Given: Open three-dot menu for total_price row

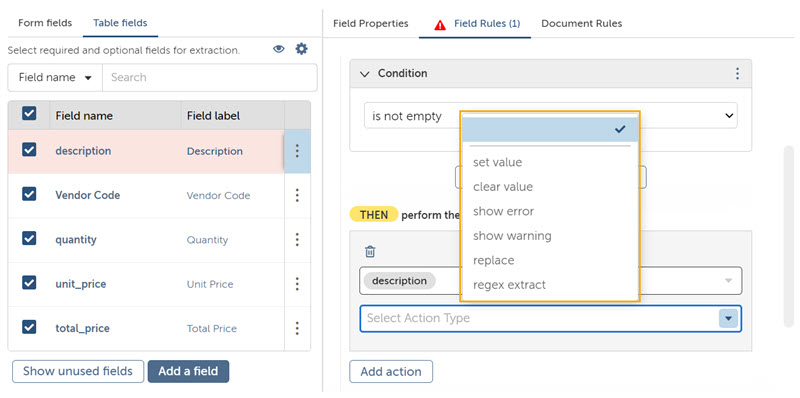Looking at the screenshot, I should point(297,329).
